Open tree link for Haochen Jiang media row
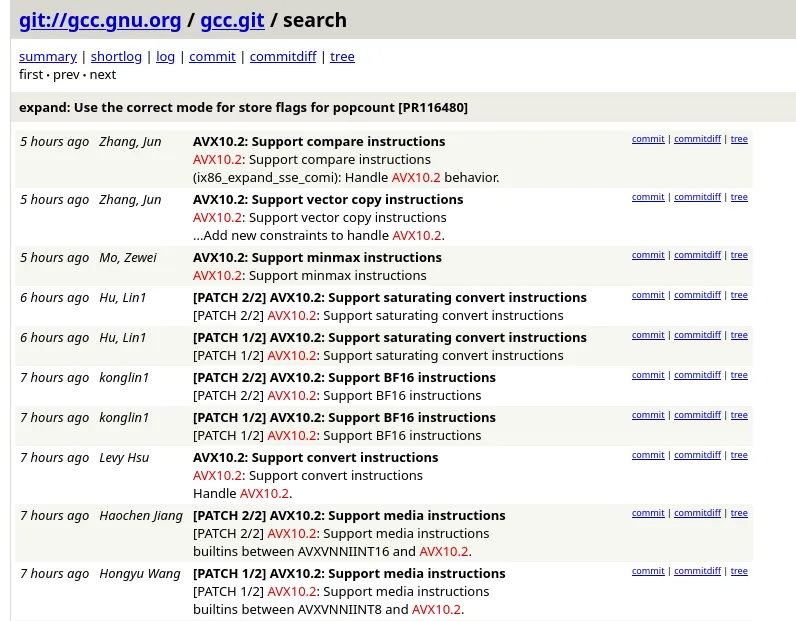This screenshot has height=621, width=796. (x=739, y=513)
